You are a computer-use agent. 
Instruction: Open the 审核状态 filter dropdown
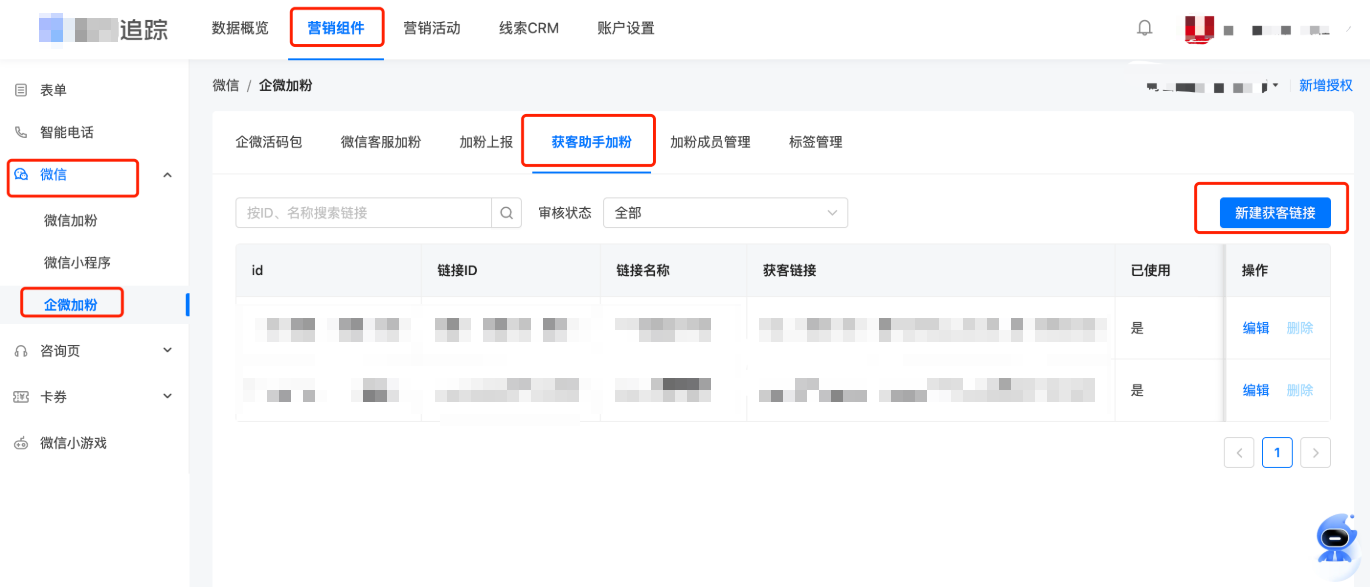[x=725, y=212]
